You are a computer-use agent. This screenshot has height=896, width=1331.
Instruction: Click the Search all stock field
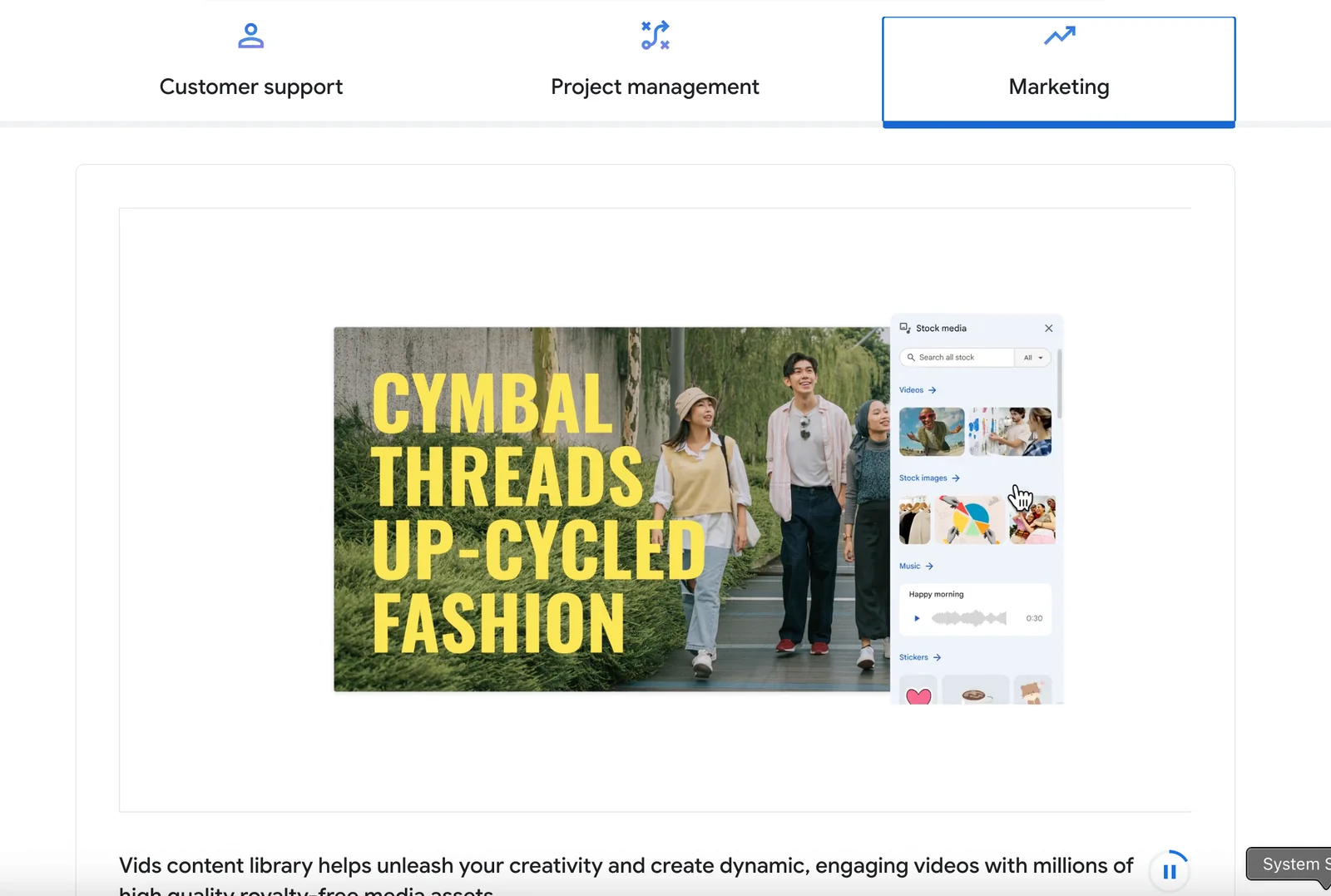pyautogui.click(x=957, y=358)
